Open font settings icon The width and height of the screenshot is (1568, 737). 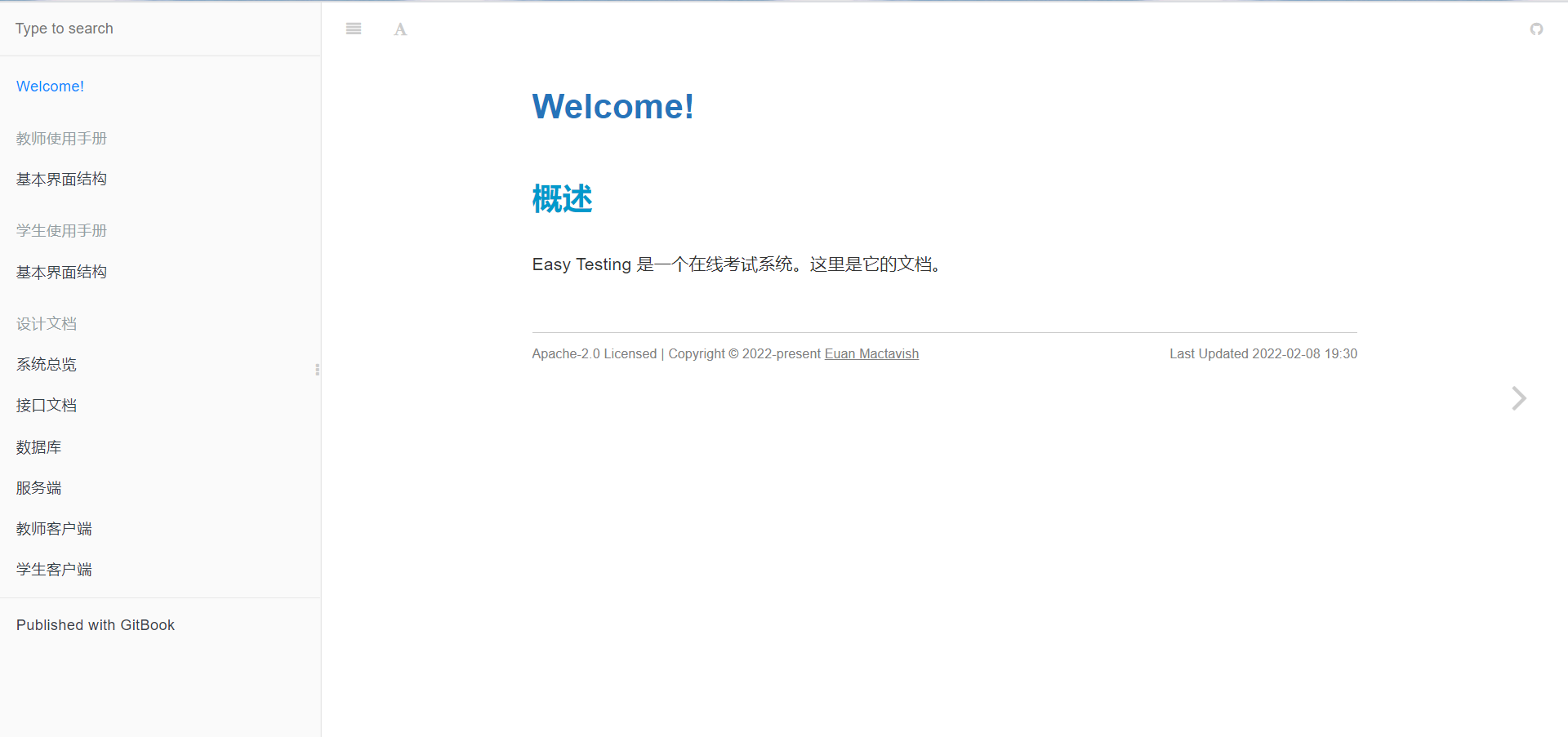[400, 29]
